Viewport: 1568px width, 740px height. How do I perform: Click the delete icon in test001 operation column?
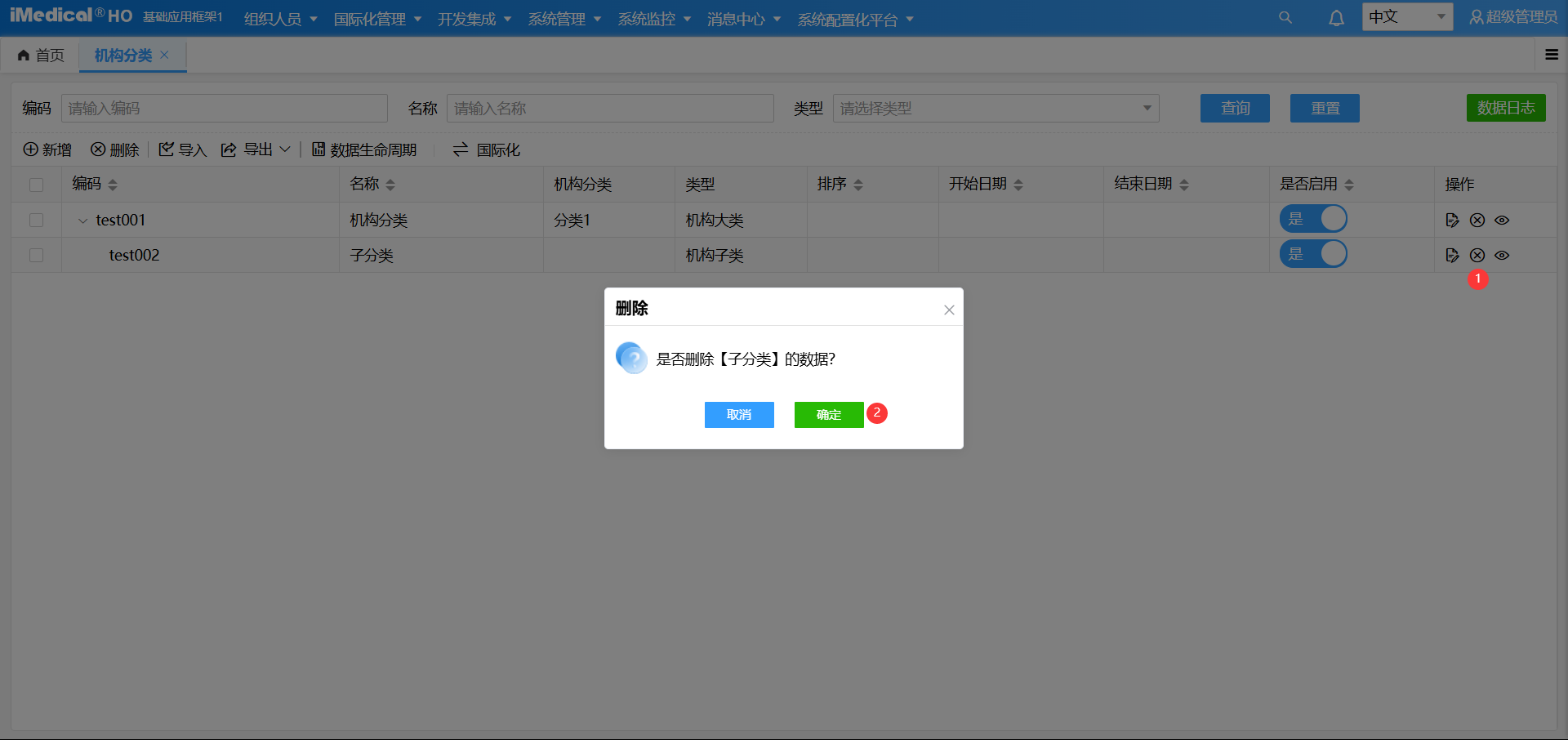(x=1477, y=220)
